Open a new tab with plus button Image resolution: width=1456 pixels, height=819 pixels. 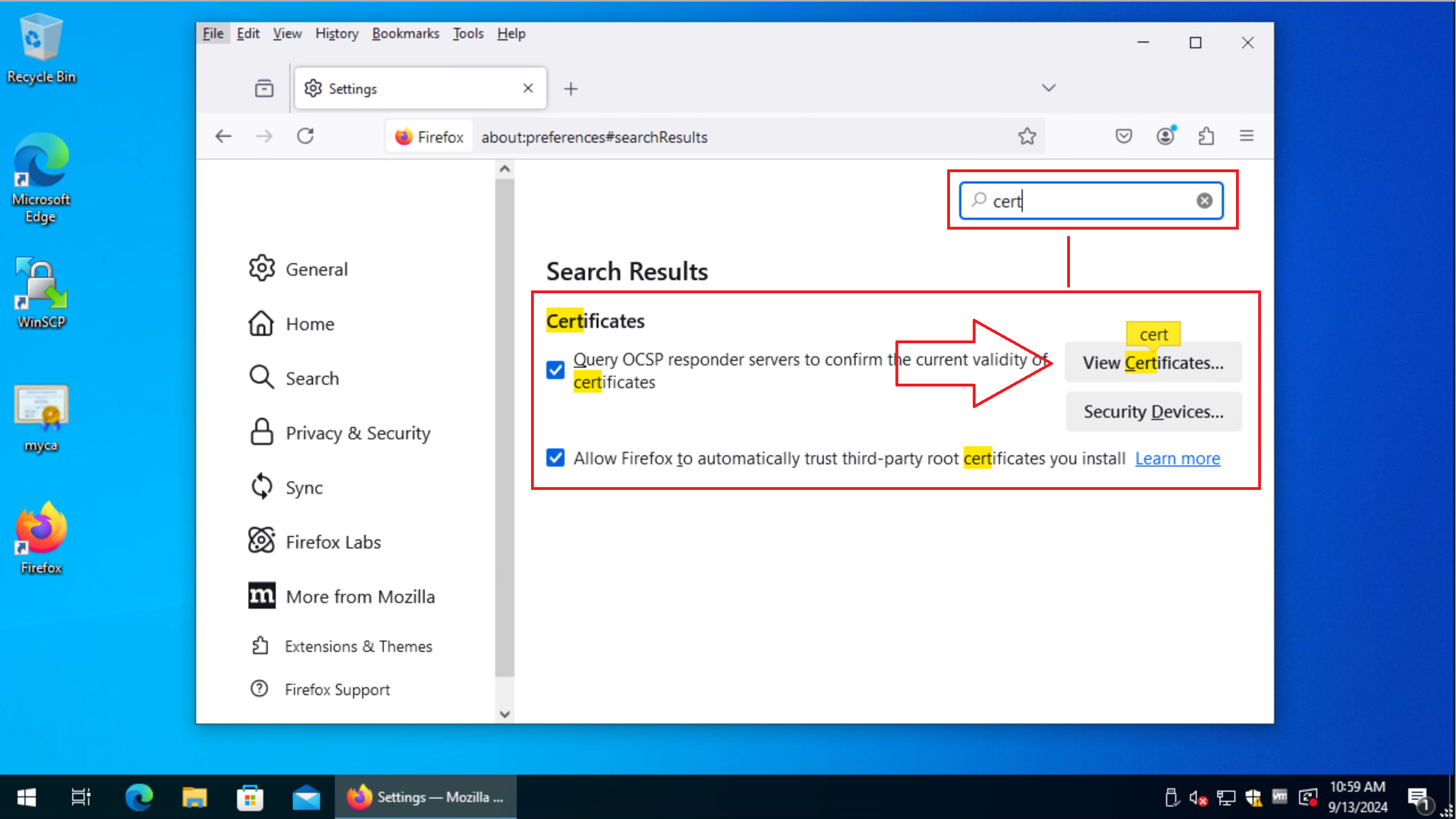[571, 89]
